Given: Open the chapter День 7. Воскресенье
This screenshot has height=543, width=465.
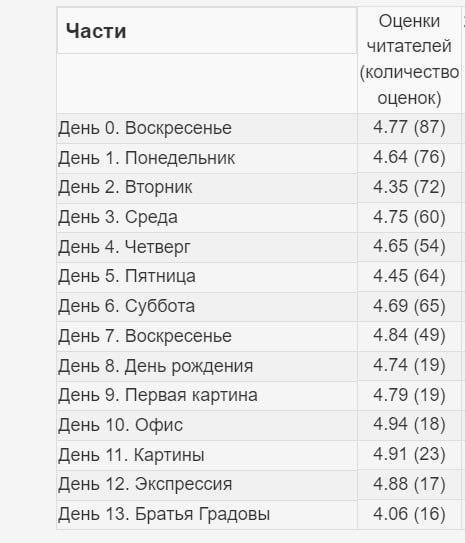Looking at the screenshot, I should point(145,336).
